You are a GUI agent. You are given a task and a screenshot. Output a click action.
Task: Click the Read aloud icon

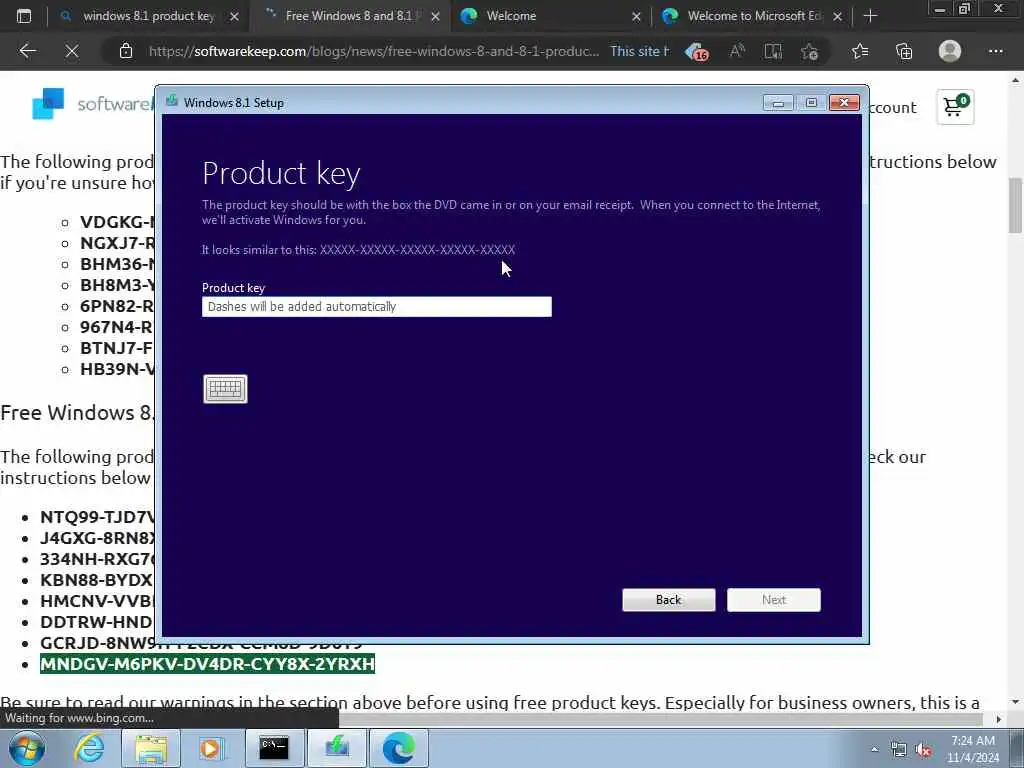[x=737, y=51]
